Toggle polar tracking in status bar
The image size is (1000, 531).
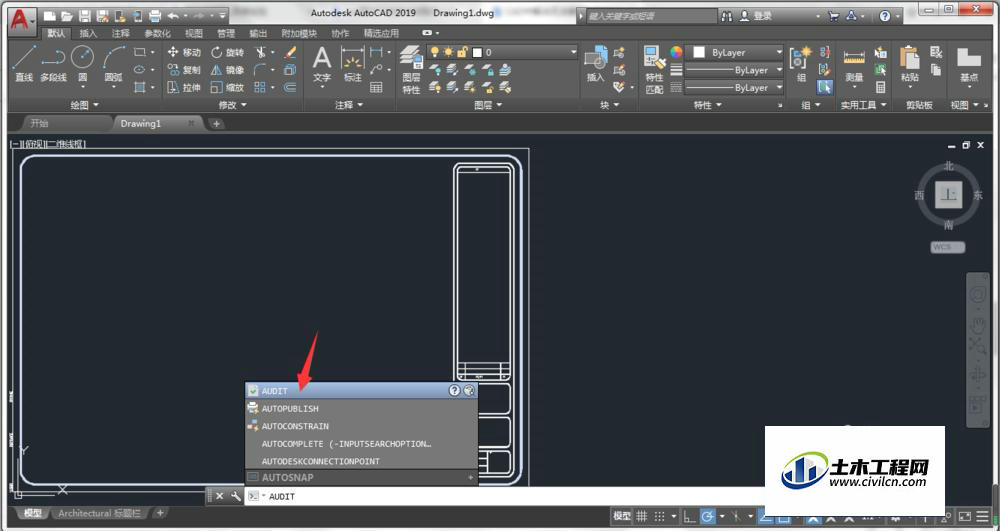click(x=707, y=516)
